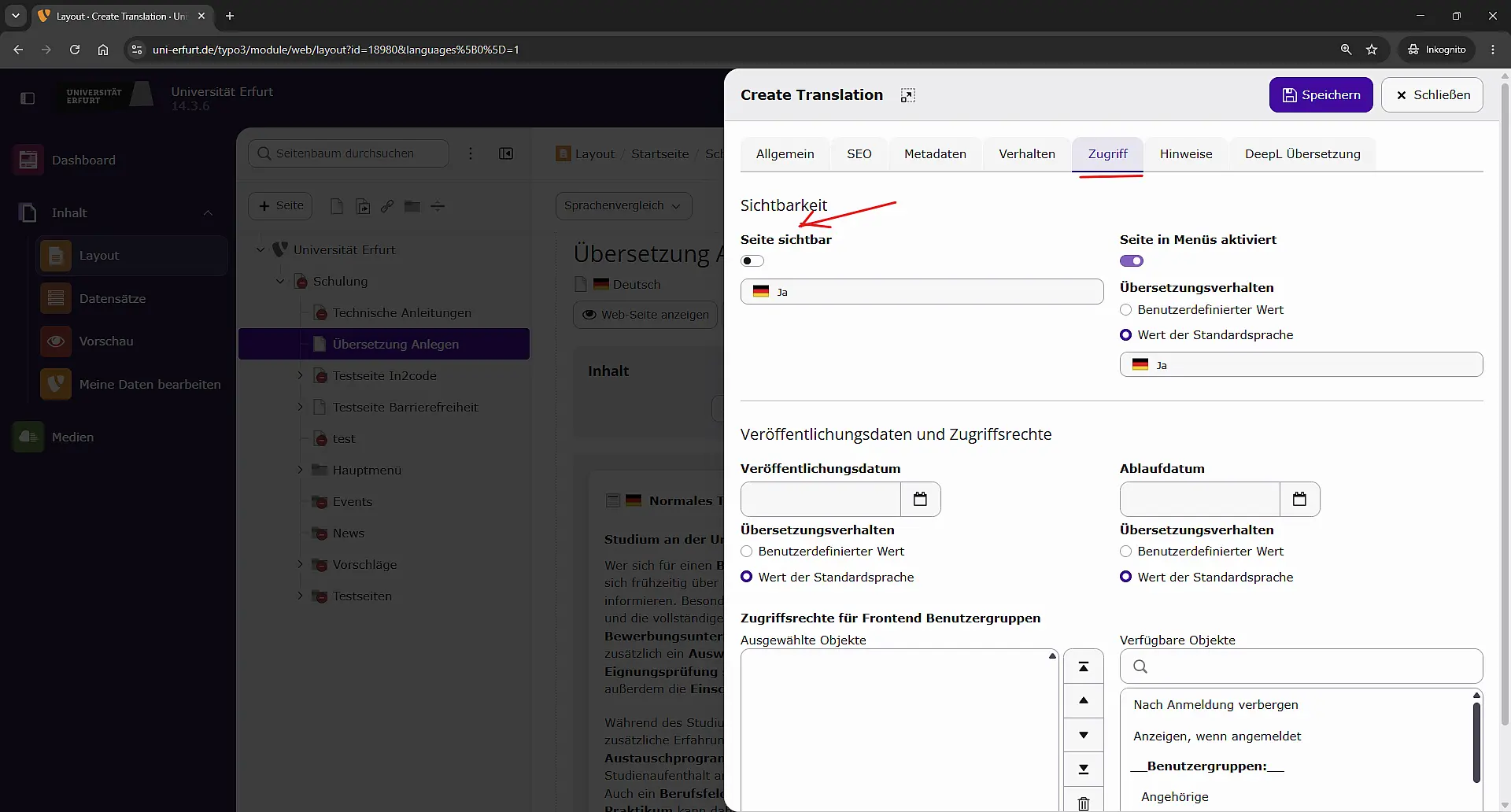Click the Verfügbare Objekte search field
This screenshot has height=812, width=1511.
(x=1301, y=666)
